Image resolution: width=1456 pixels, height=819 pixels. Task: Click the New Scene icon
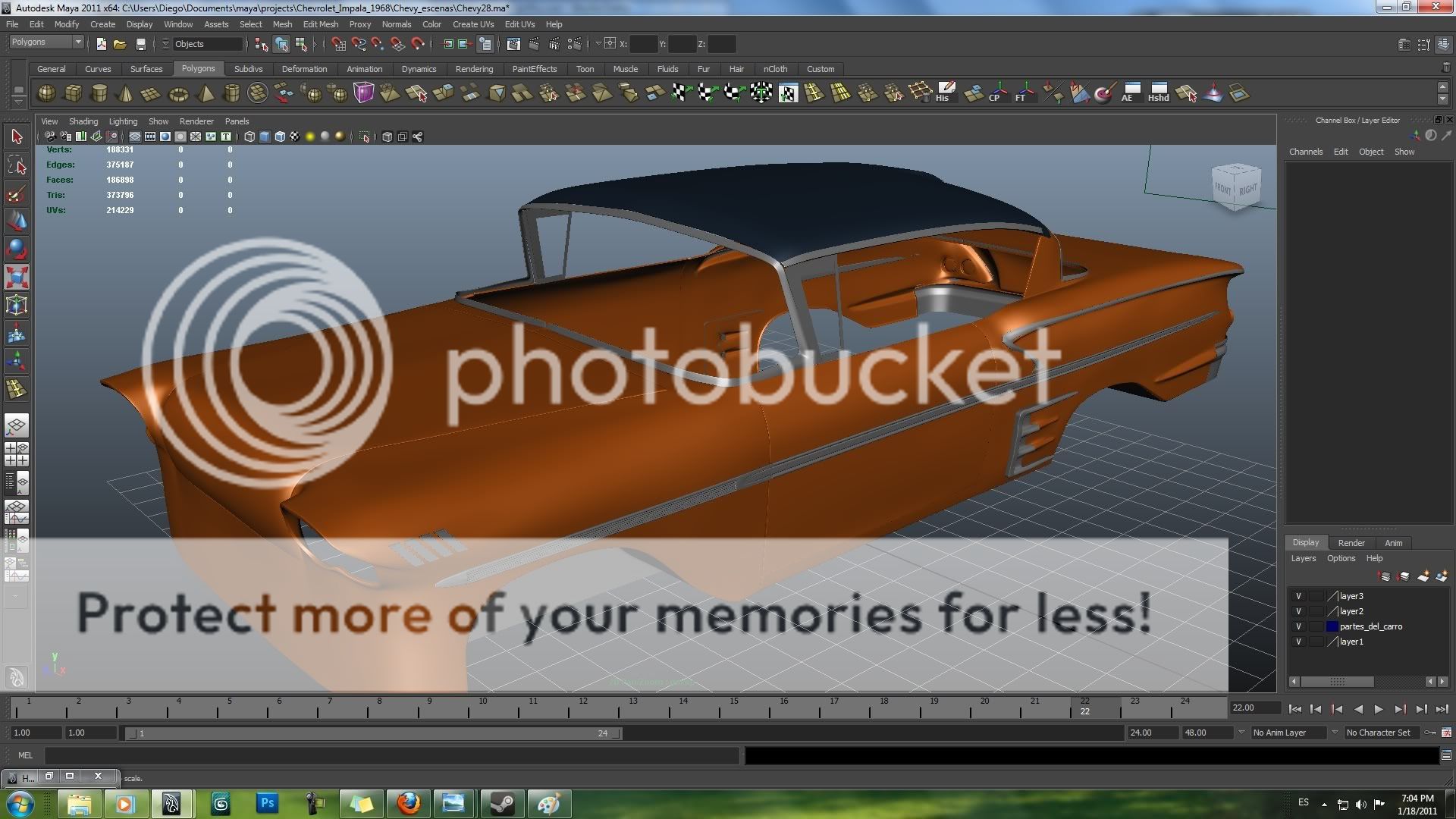coord(102,44)
